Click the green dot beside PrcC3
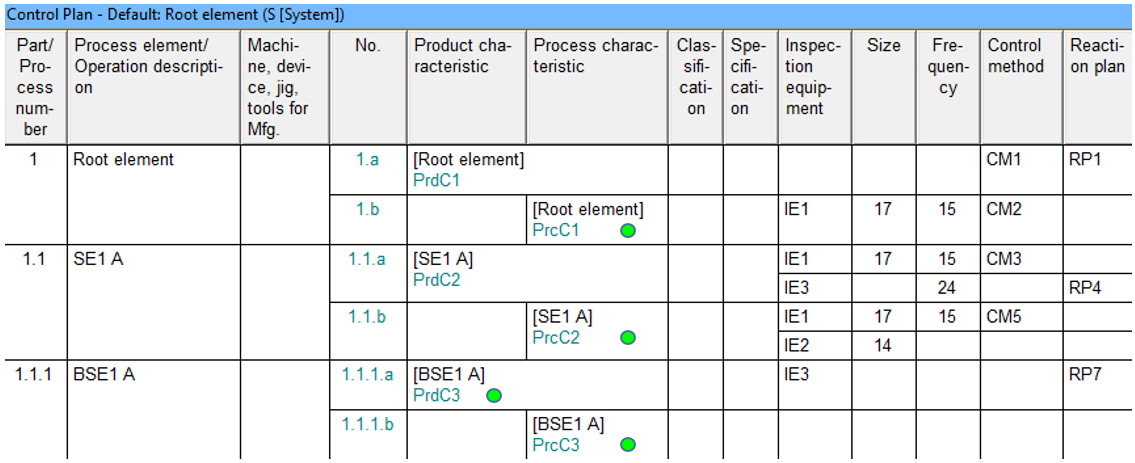This screenshot has width=1135, height=463. (x=628, y=444)
